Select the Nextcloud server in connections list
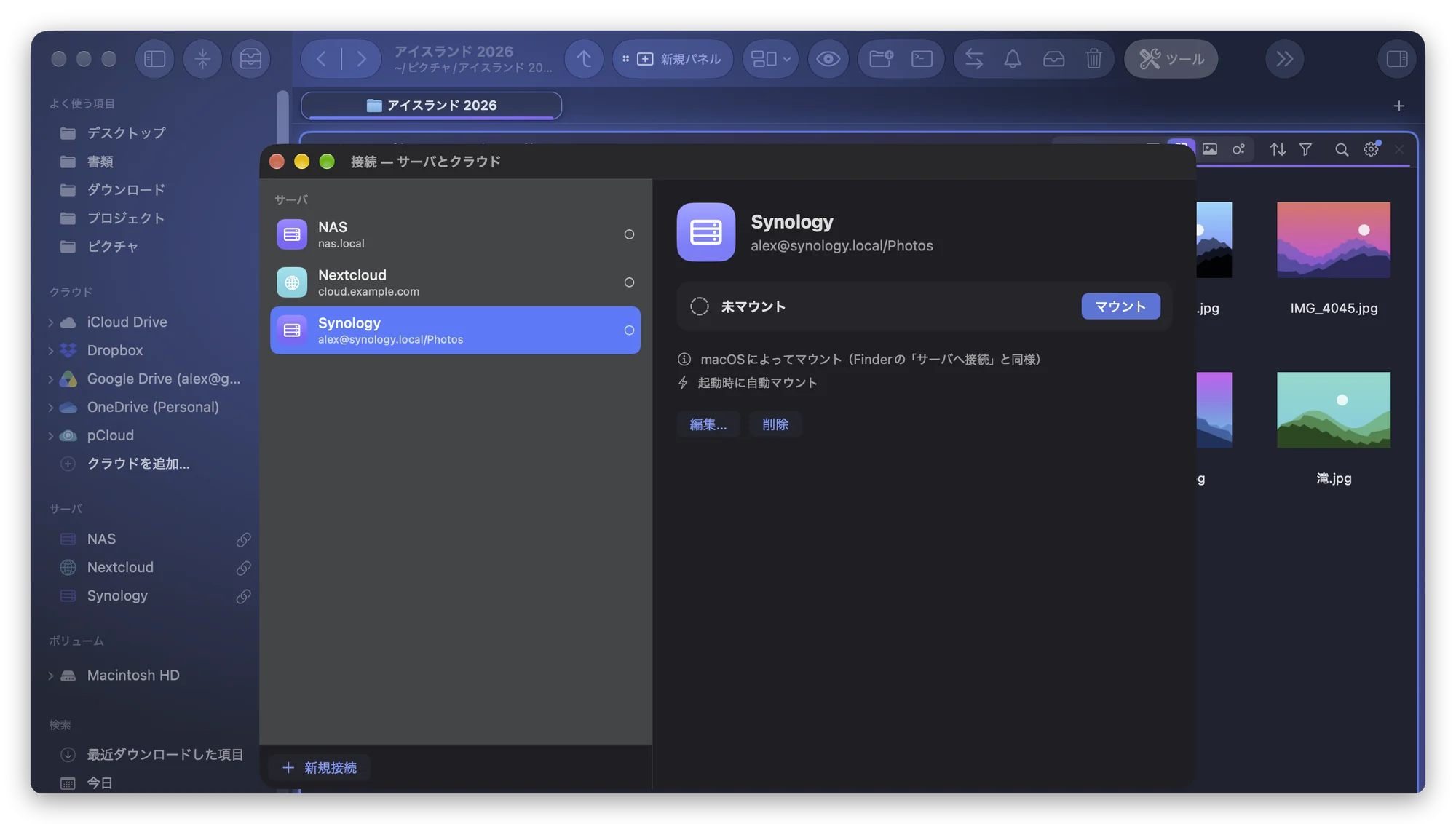This screenshot has height=824, width=1456. [x=455, y=282]
